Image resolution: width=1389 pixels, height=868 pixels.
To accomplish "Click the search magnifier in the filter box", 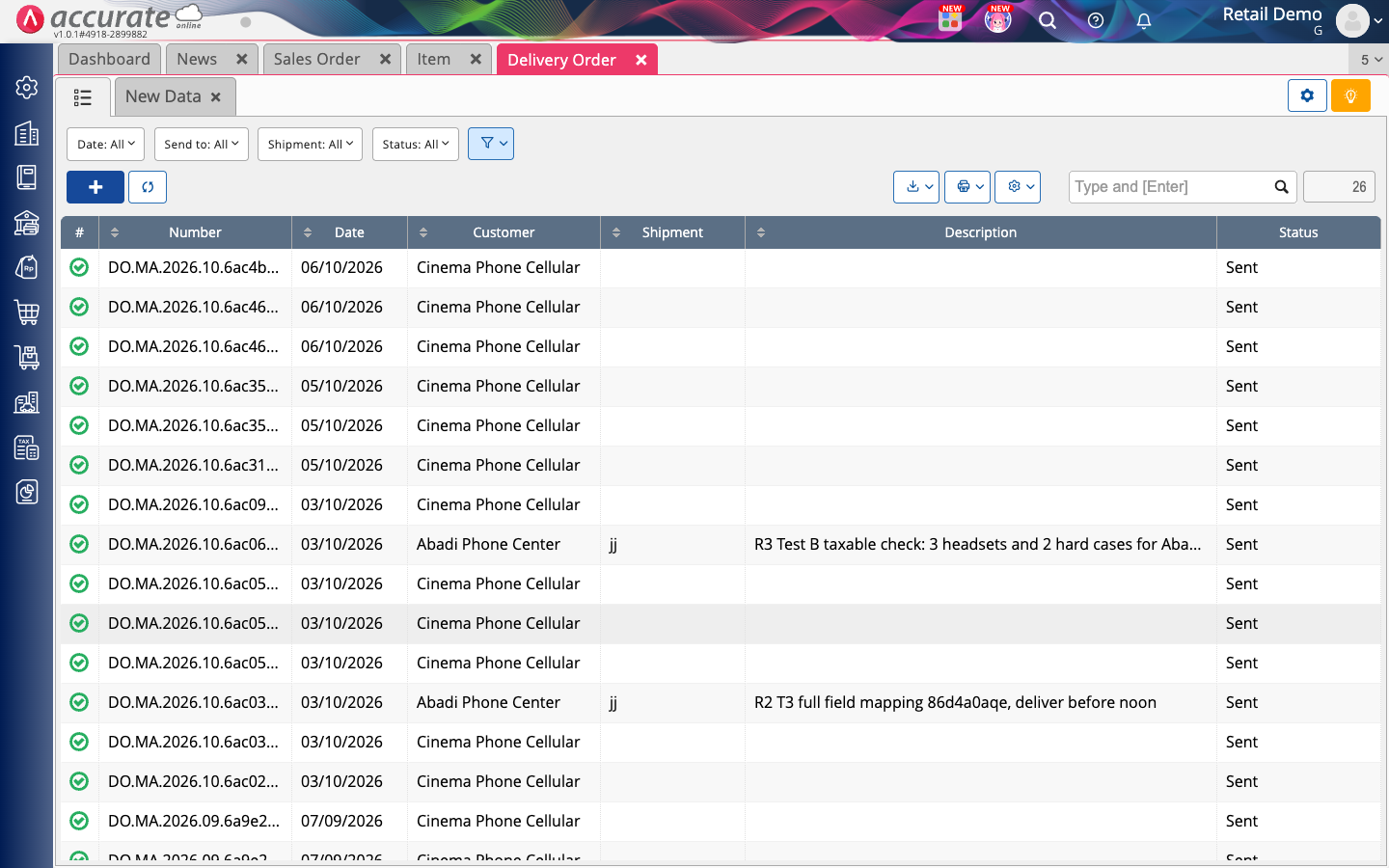I will coord(1281,187).
